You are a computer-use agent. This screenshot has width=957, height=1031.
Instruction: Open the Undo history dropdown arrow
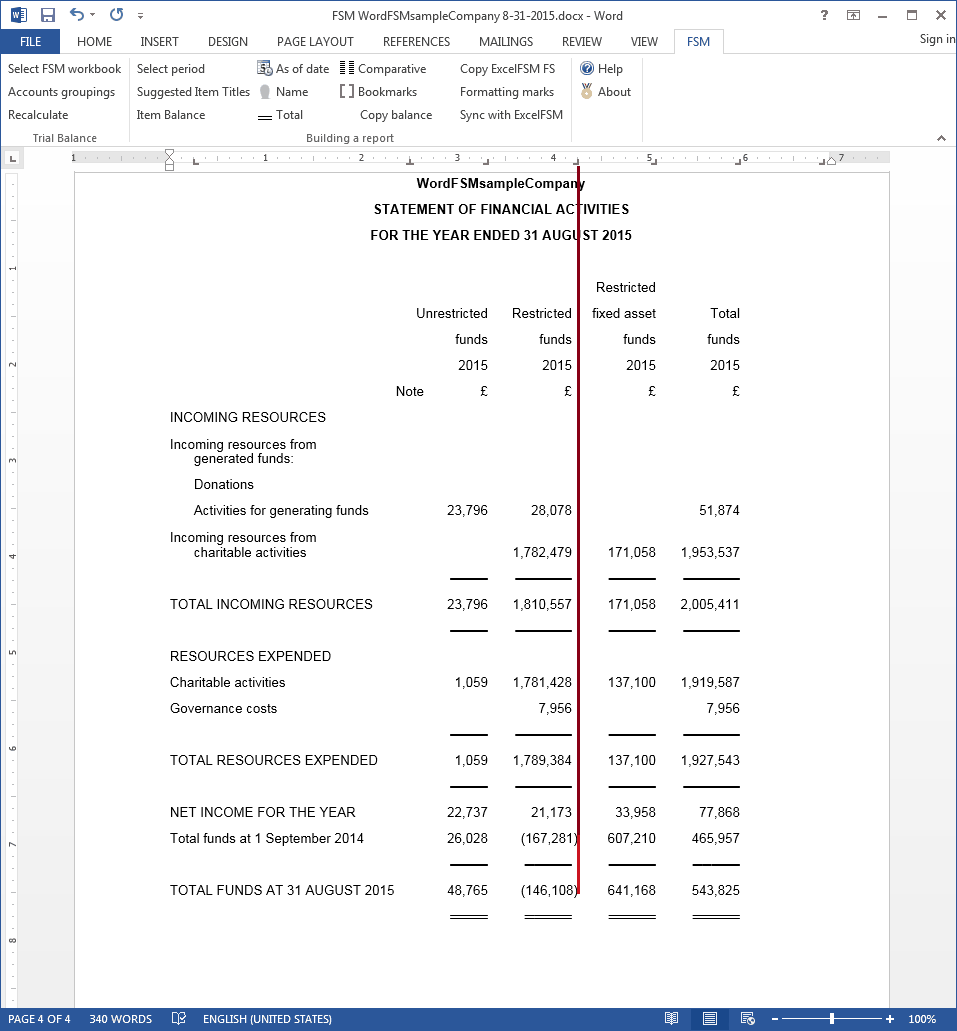click(x=93, y=15)
